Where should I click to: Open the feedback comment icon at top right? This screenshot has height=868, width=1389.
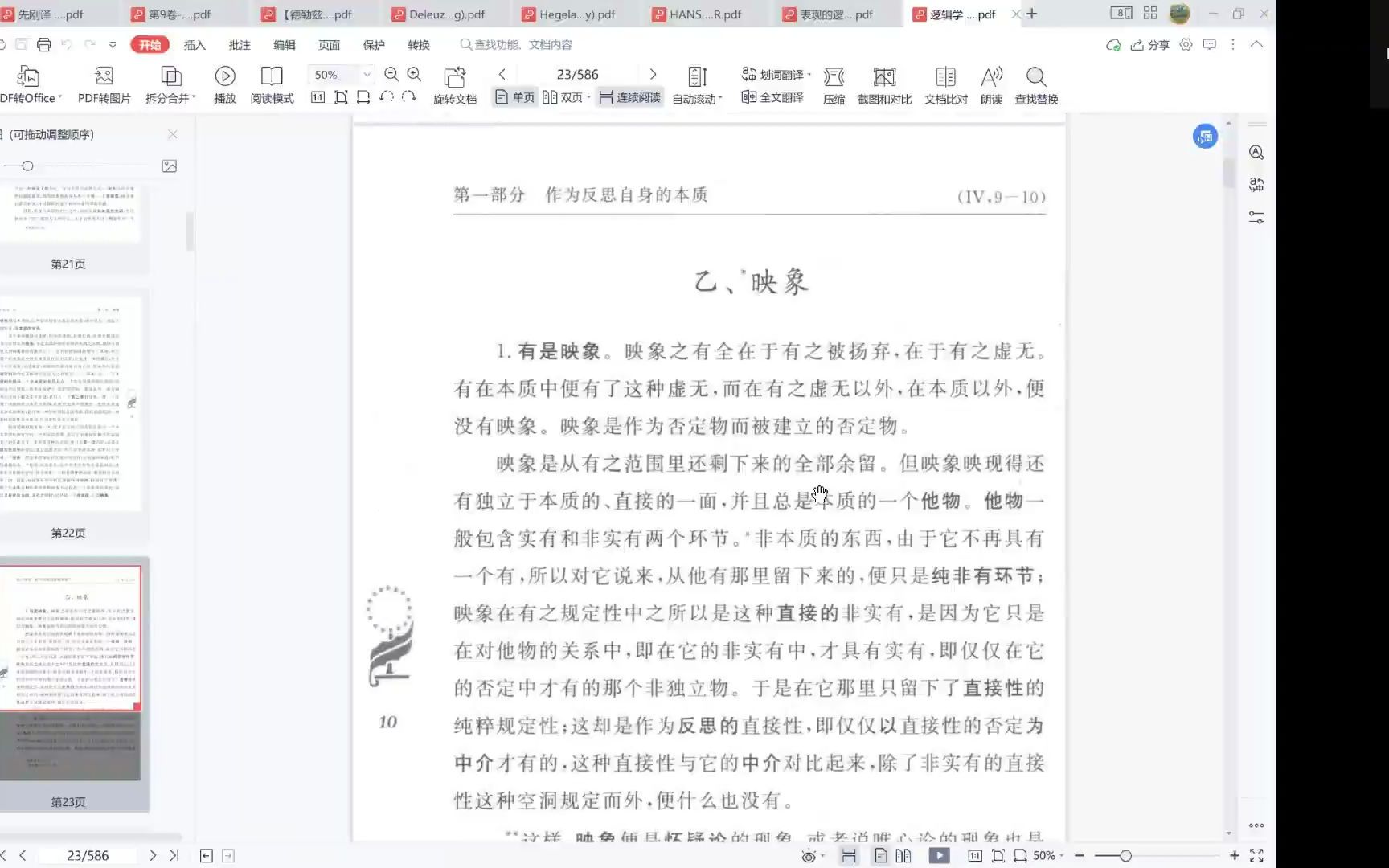[1209, 45]
